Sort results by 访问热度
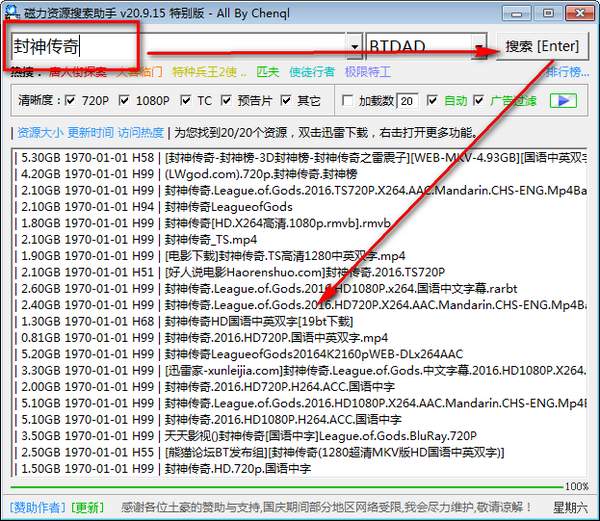600x521 pixels. pos(141,133)
